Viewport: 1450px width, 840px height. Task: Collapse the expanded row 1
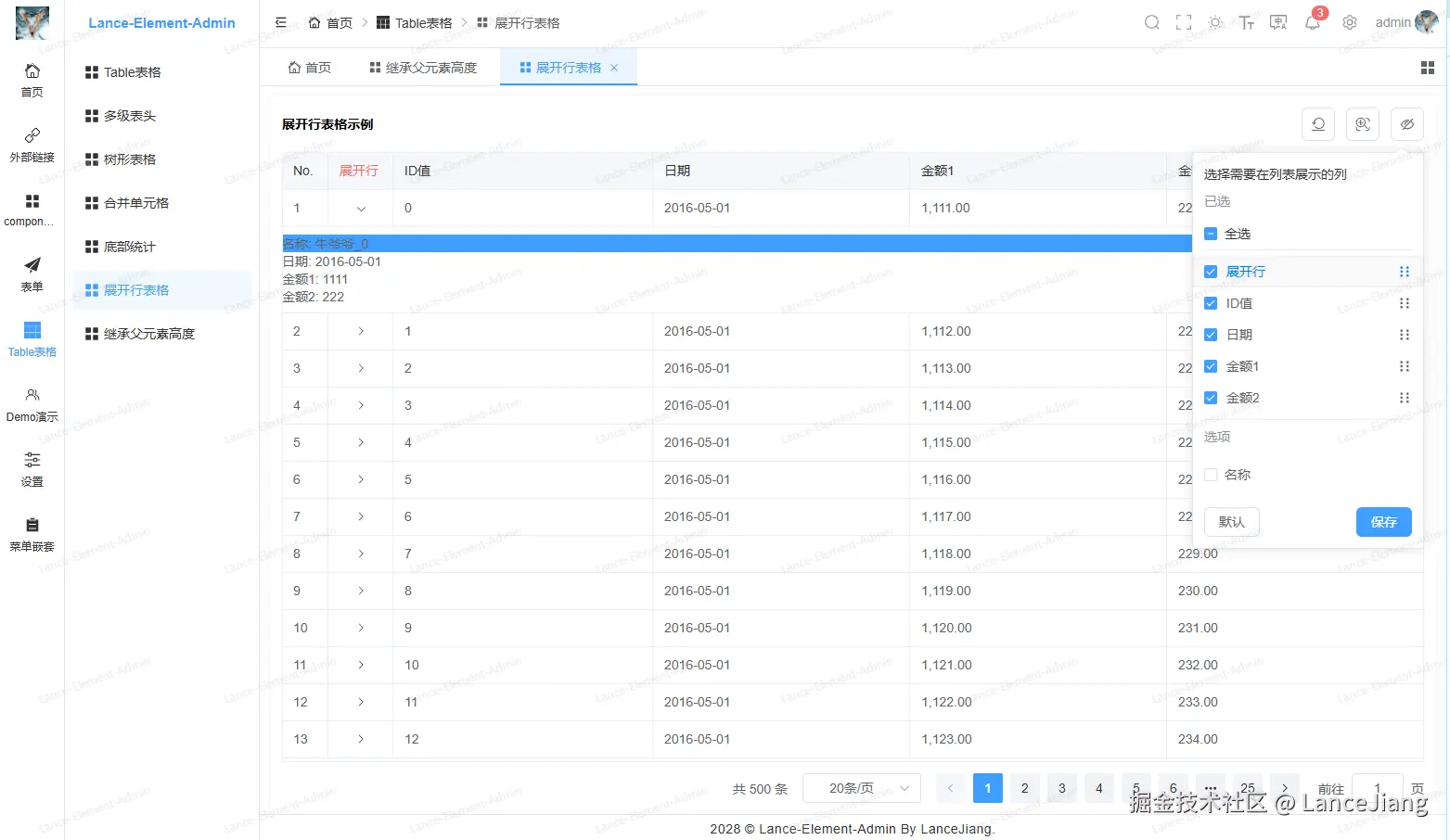(x=359, y=208)
